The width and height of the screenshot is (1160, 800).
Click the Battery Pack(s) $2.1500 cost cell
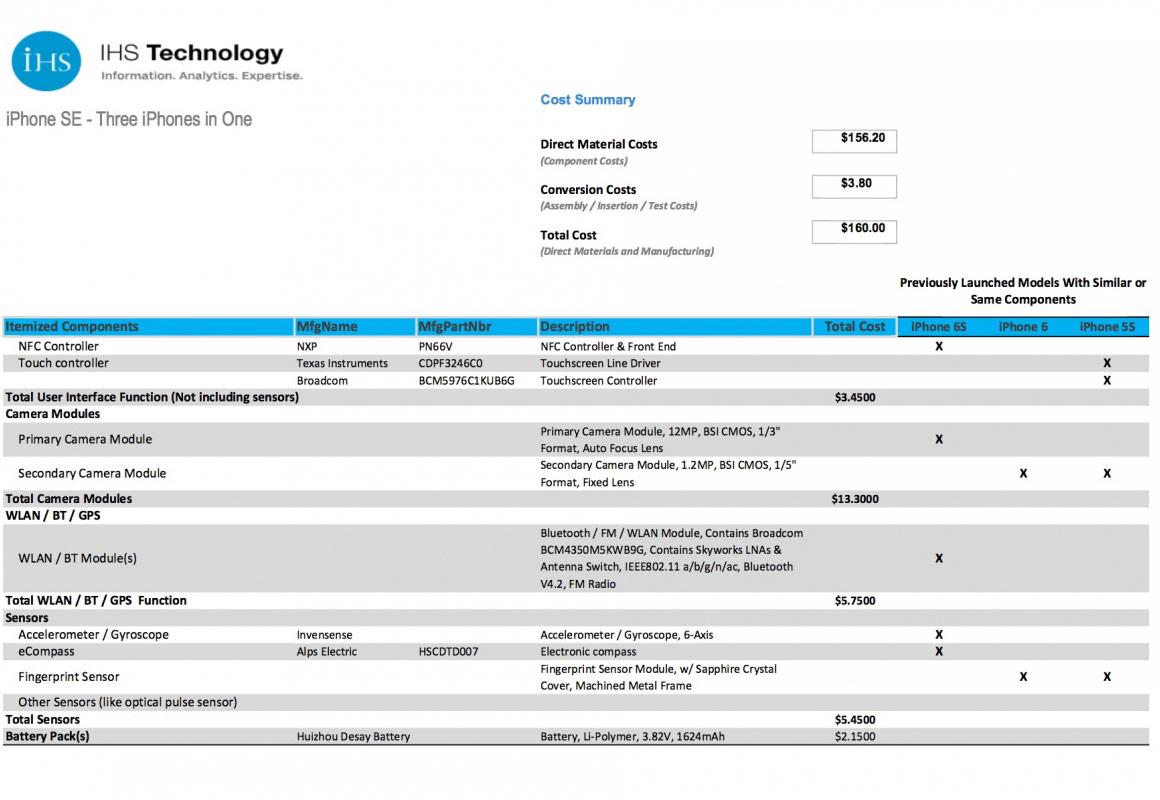tap(855, 737)
